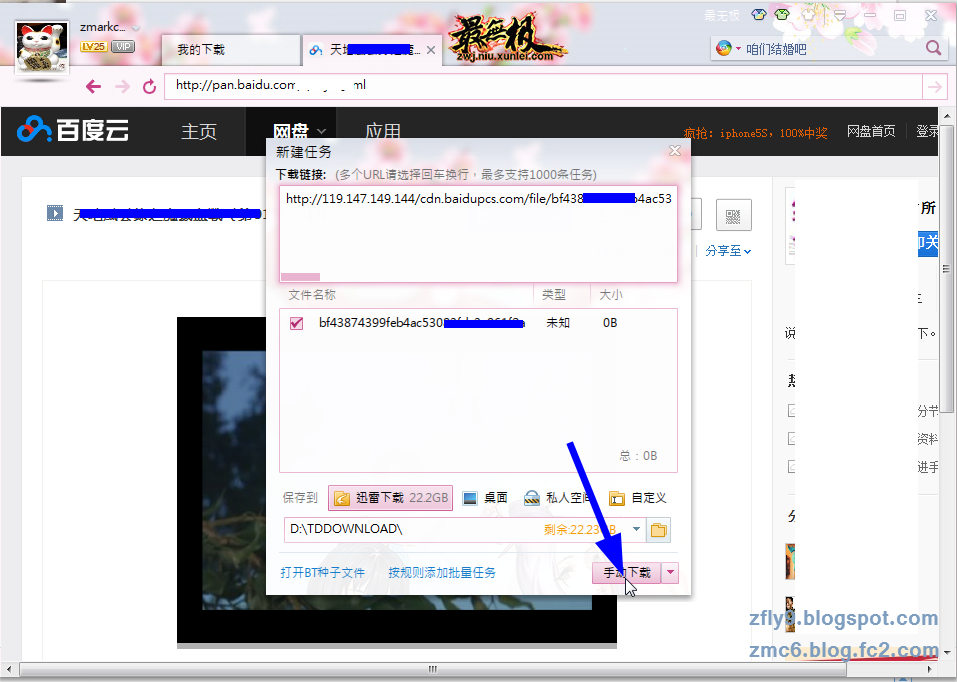The width and height of the screenshot is (957, 682).
Task: Select the bf43874399feb4ac53 file name
Action: pyautogui.click(x=422, y=323)
